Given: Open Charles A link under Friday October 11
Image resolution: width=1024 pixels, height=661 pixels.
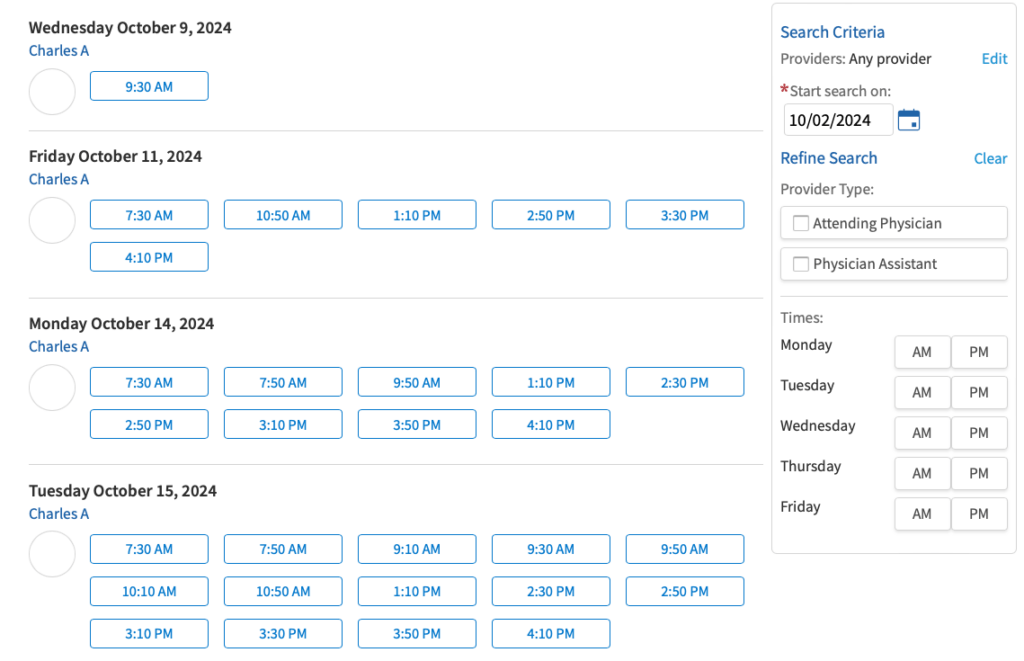Looking at the screenshot, I should click(x=59, y=179).
